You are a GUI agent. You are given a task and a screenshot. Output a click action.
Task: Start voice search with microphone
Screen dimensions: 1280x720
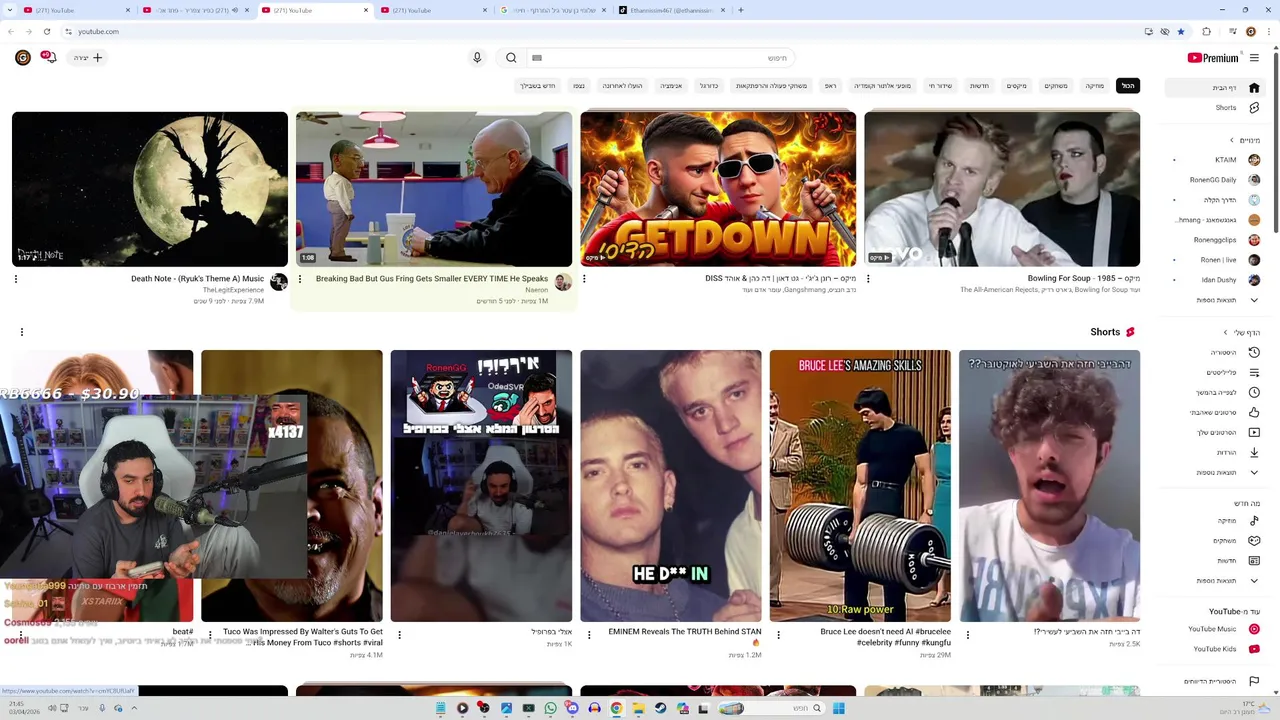point(477,58)
